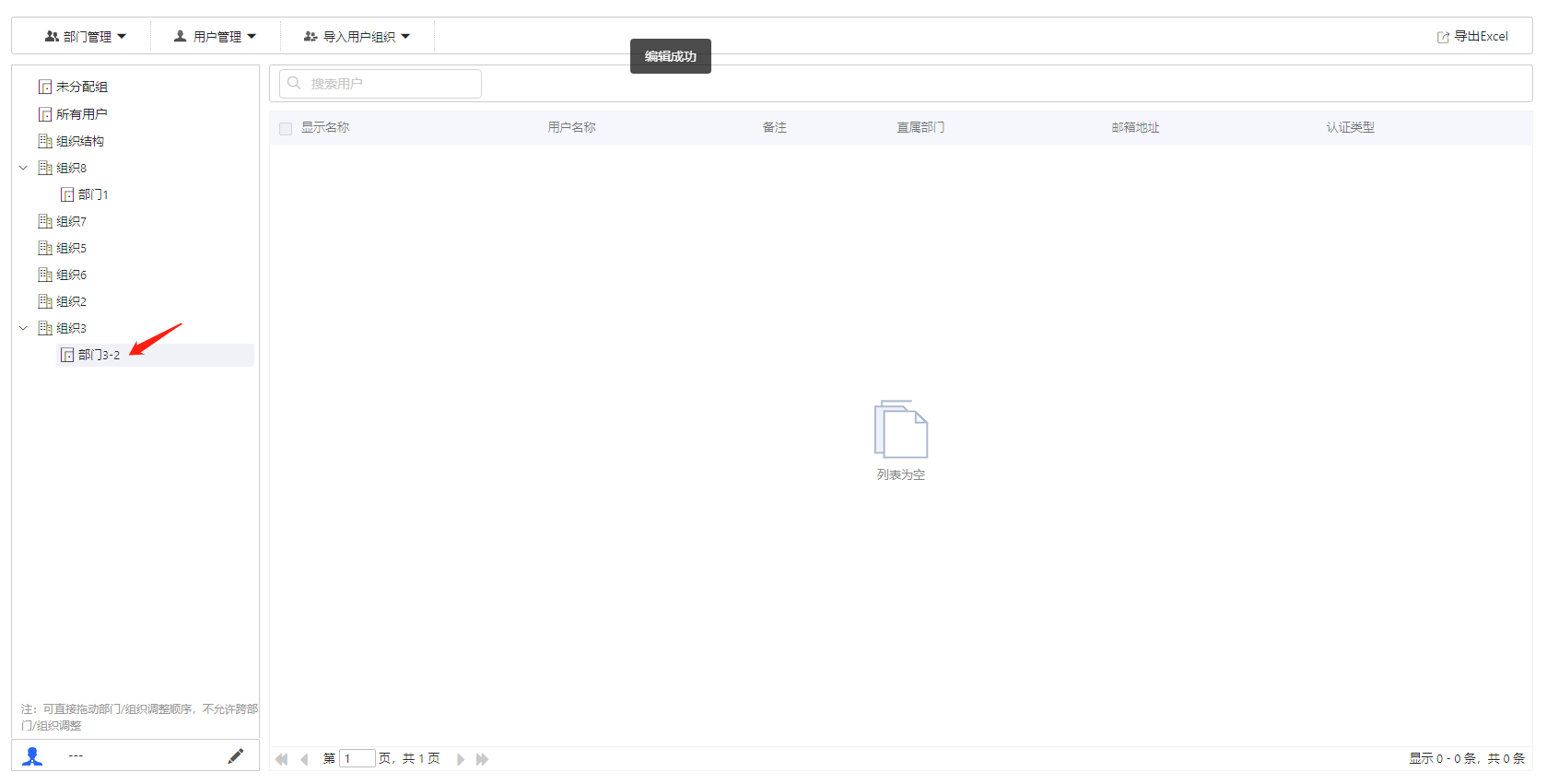Toggle the select-all checkbox in the table header
Image resolution: width=1547 pixels, height=784 pixels.
pyautogui.click(x=286, y=129)
